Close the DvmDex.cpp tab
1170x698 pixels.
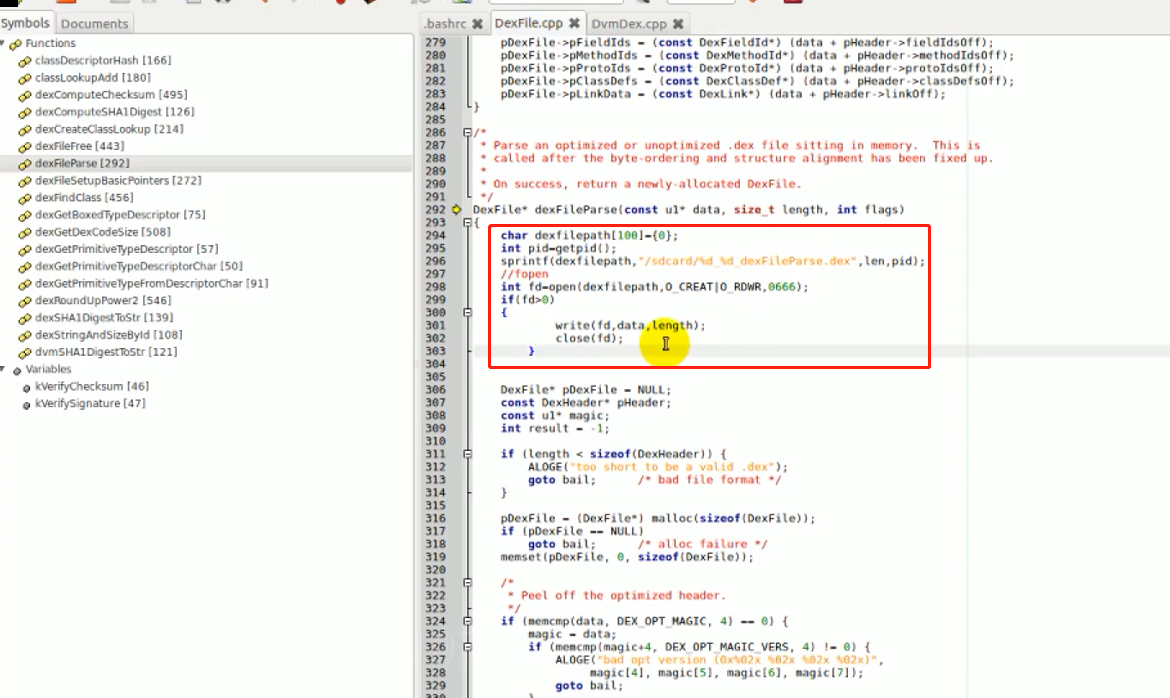tap(677, 23)
